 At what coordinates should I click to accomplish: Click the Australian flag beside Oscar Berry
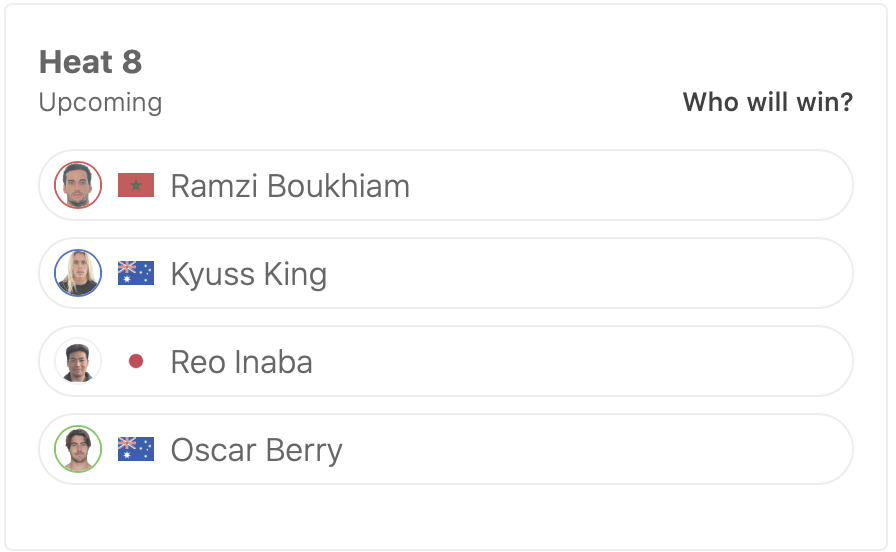click(136, 449)
